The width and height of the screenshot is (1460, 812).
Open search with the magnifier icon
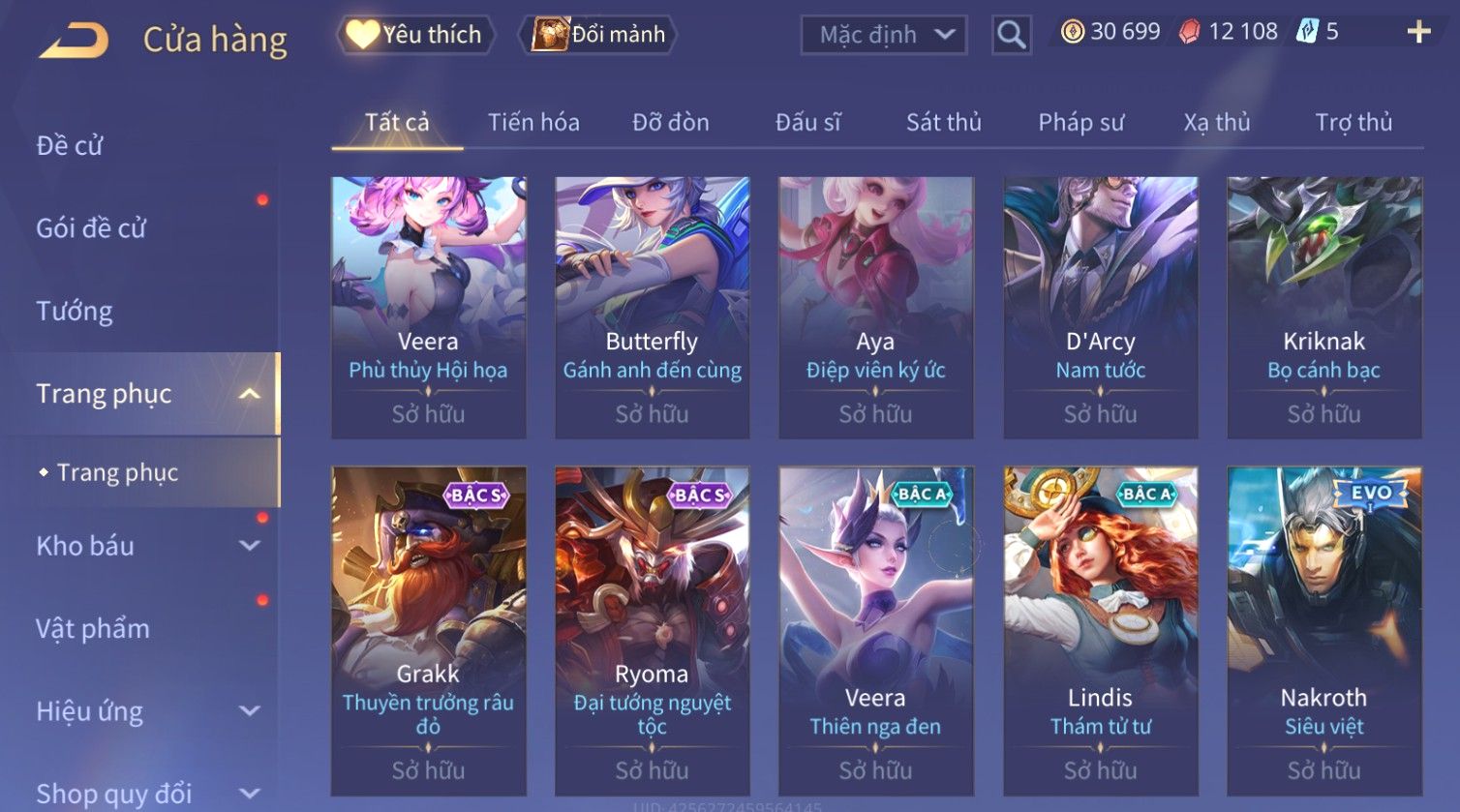click(1011, 35)
